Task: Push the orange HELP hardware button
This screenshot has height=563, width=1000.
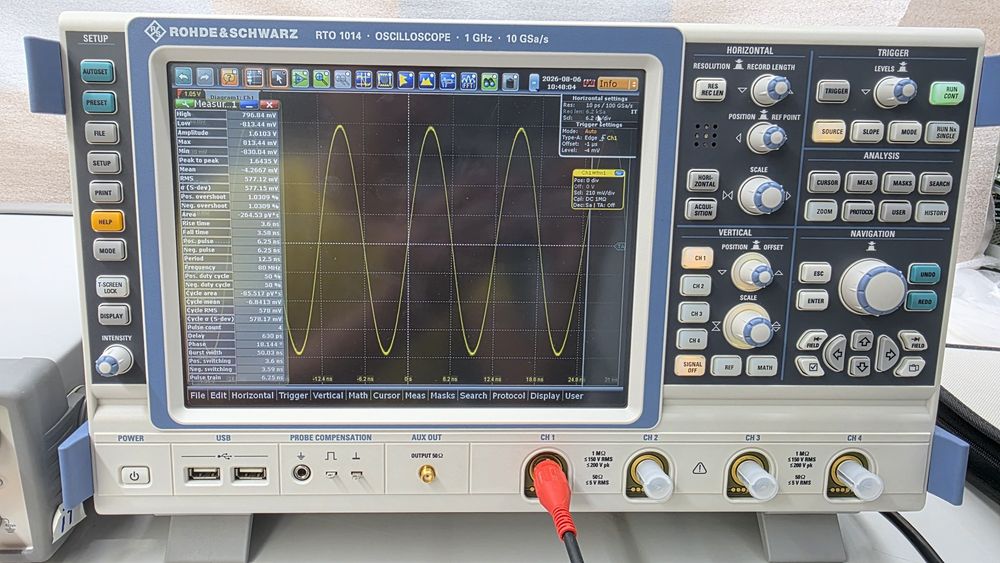Action: tap(107, 222)
